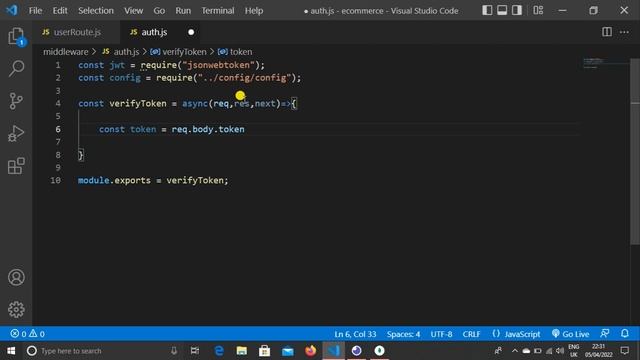
Task: Switch to the userRoute.js tab
Action: click(76, 32)
